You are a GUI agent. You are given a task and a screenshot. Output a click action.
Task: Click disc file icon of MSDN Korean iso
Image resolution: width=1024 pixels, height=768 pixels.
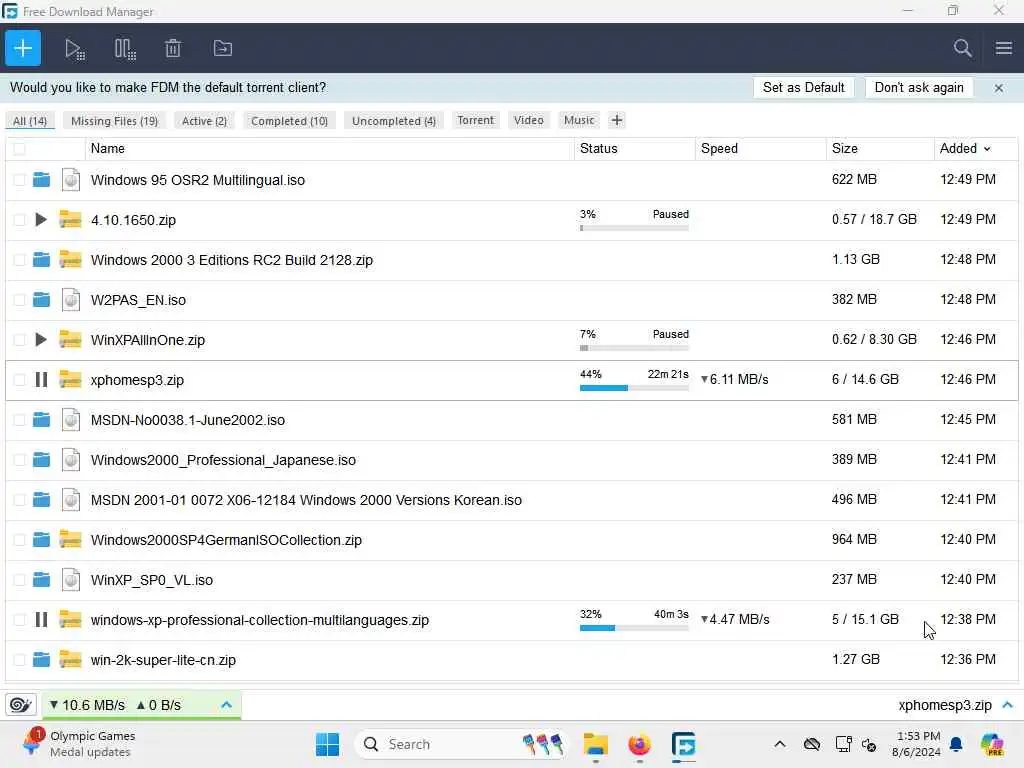point(71,500)
